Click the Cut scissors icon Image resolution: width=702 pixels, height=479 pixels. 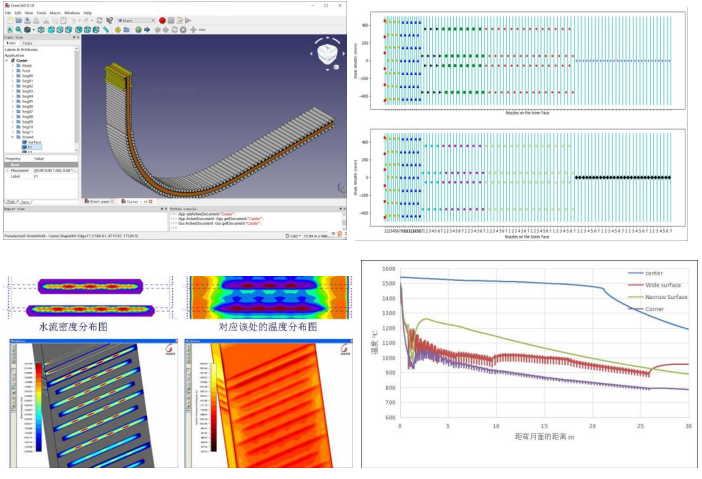pos(46,21)
